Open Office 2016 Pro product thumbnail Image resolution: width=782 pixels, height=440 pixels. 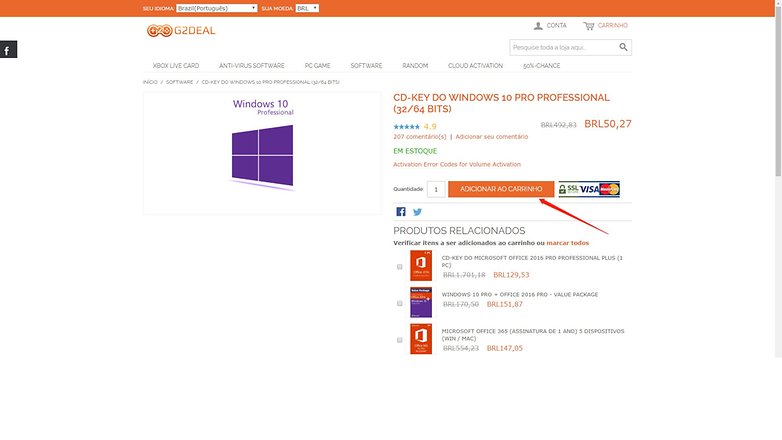click(421, 265)
